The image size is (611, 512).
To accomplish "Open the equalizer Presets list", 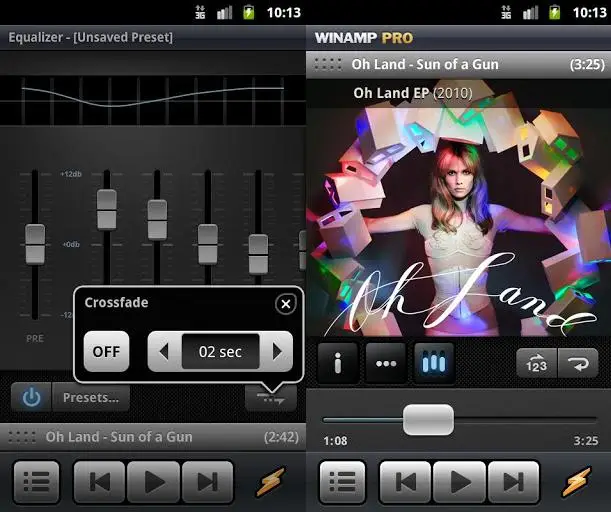I will 91,397.
